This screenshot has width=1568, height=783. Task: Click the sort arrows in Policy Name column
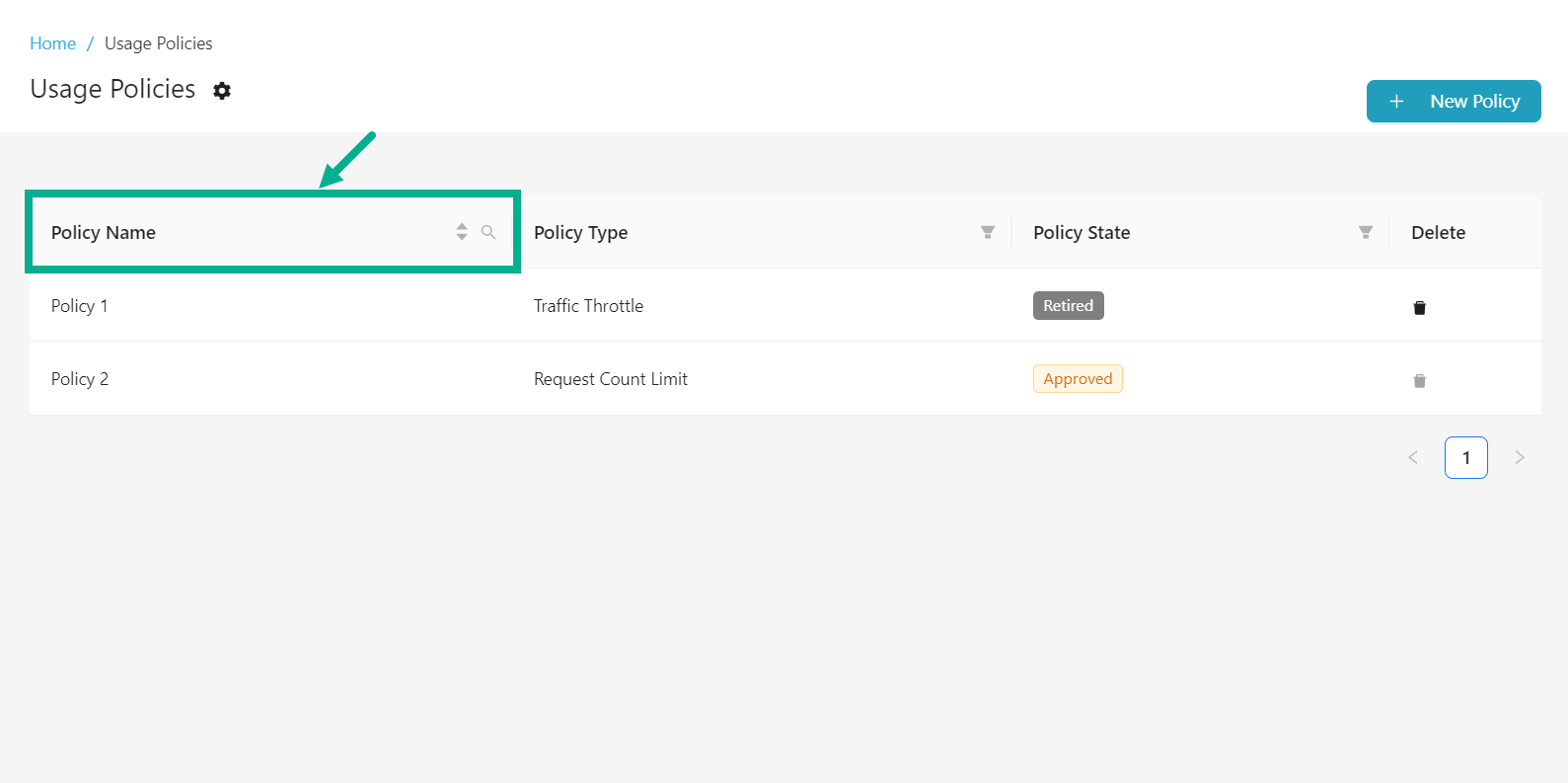[461, 232]
